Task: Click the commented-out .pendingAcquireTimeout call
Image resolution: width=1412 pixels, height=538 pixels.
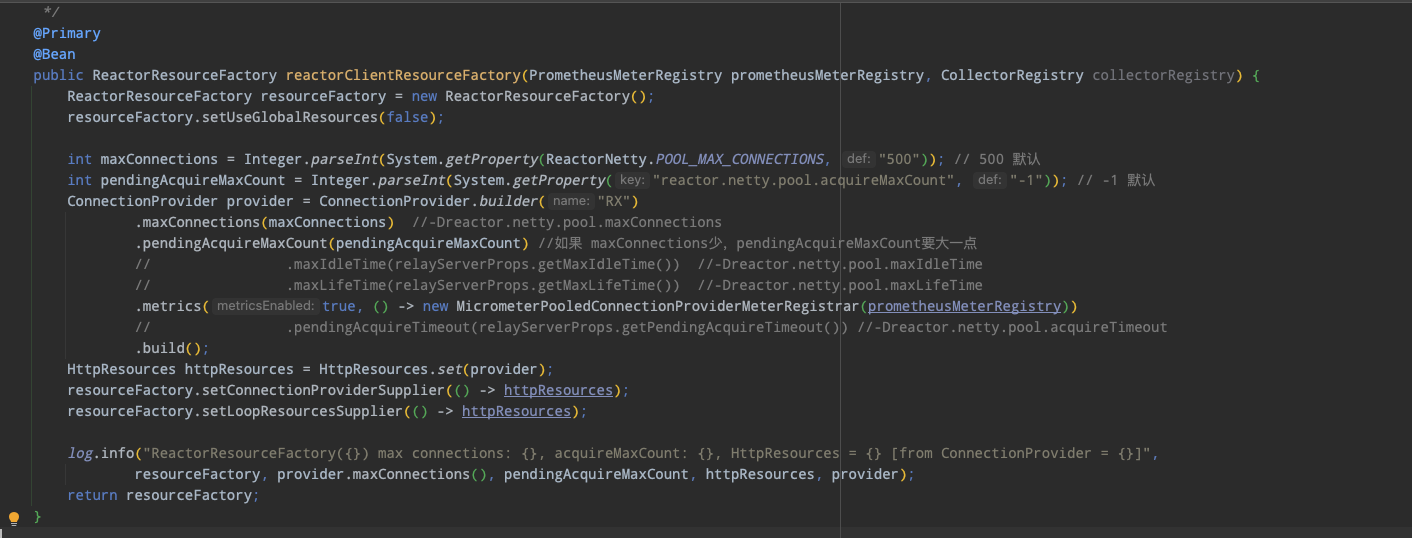Action: coord(567,327)
